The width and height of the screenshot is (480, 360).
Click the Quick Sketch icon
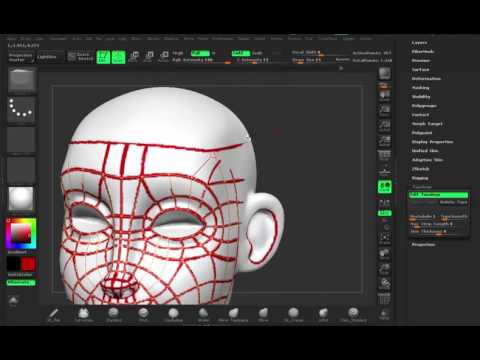[80, 57]
